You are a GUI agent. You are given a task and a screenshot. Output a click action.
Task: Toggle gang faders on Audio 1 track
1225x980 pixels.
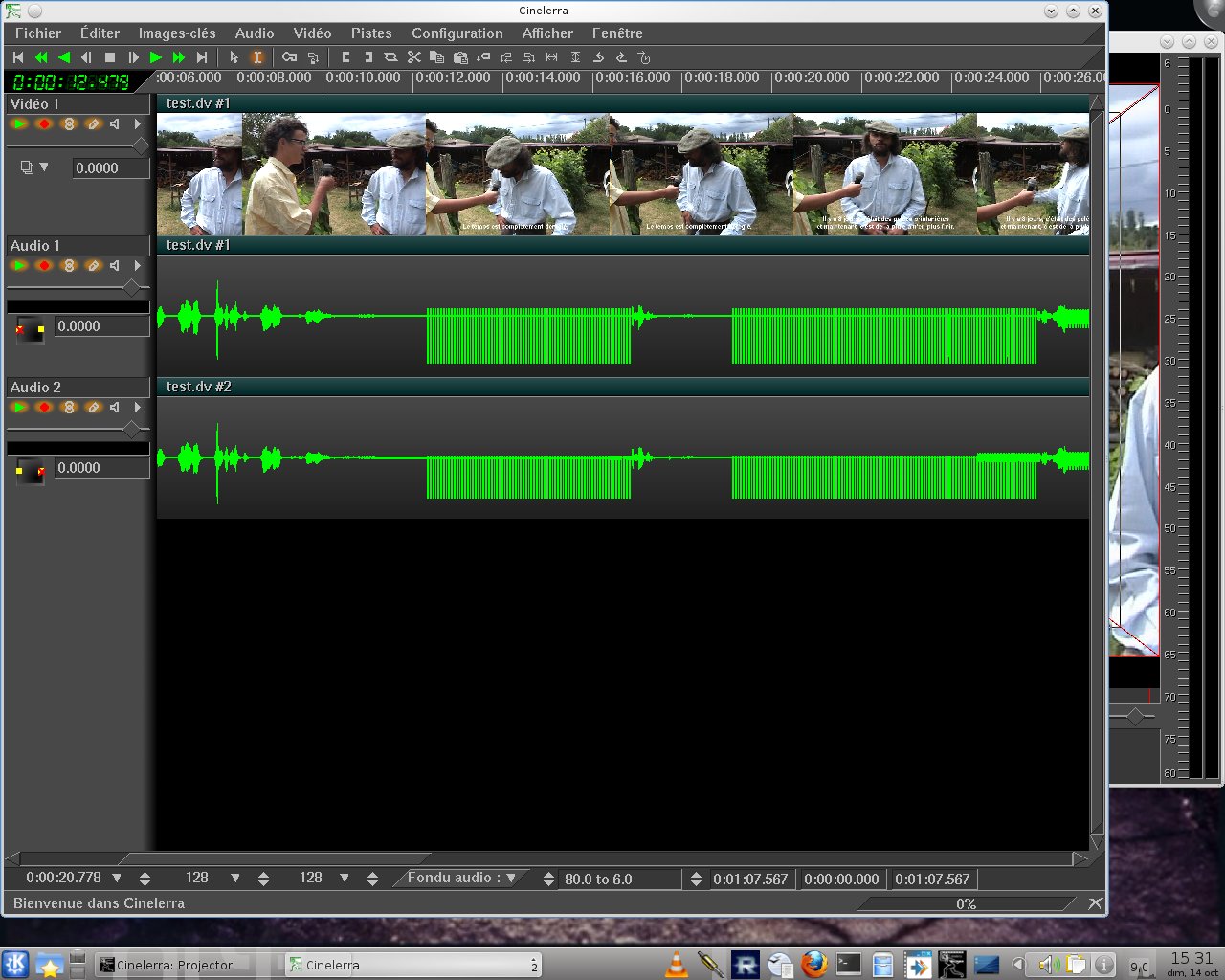tap(69, 266)
